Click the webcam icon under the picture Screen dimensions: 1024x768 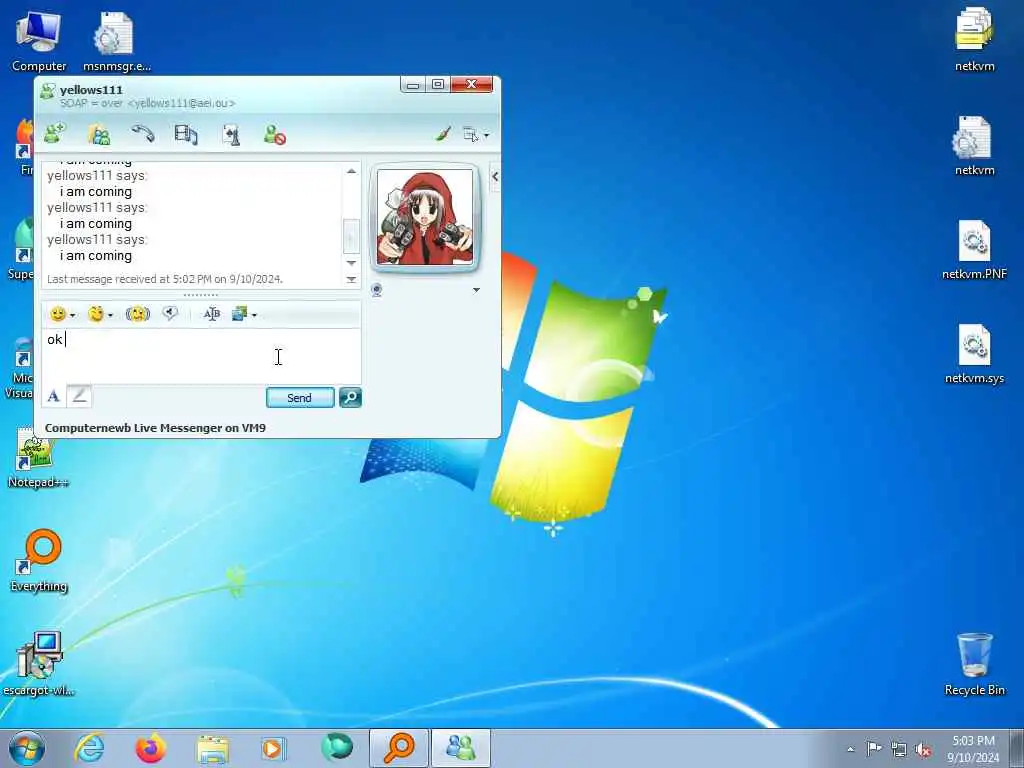377,290
